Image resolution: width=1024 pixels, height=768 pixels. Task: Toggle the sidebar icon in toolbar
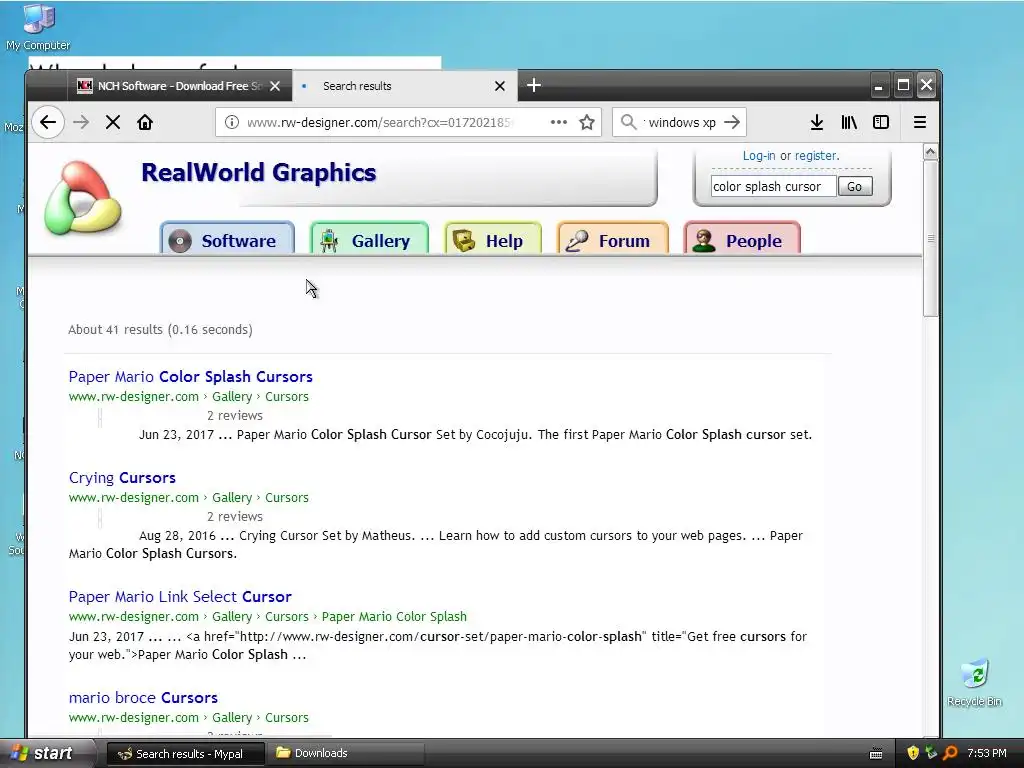pyautogui.click(x=881, y=122)
